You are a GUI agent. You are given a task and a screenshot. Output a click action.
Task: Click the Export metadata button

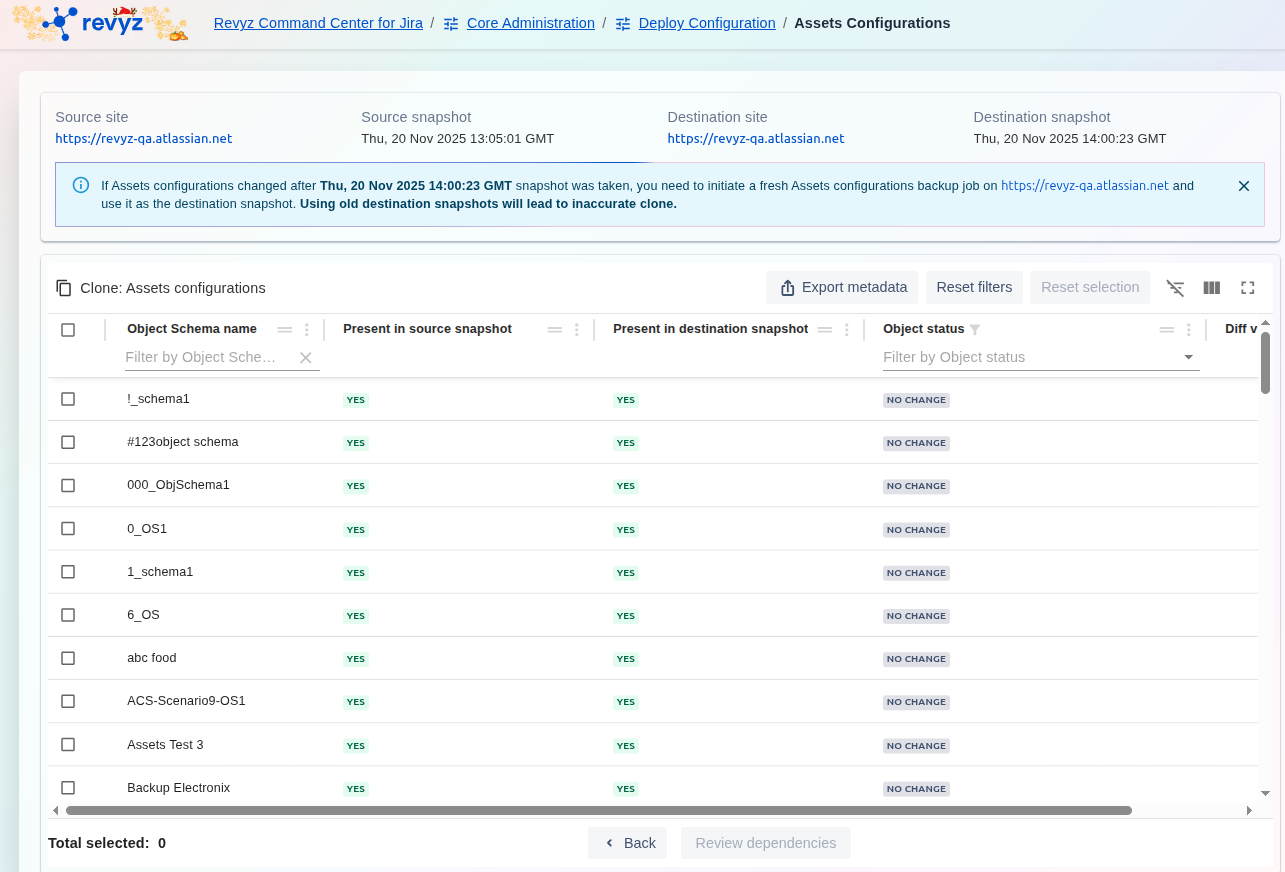tap(842, 288)
